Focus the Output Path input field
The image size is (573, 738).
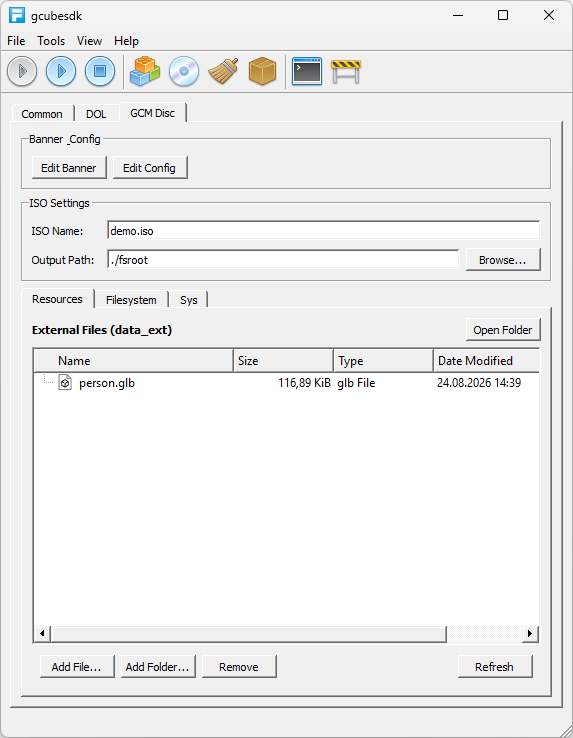pyautogui.click(x=283, y=260)
